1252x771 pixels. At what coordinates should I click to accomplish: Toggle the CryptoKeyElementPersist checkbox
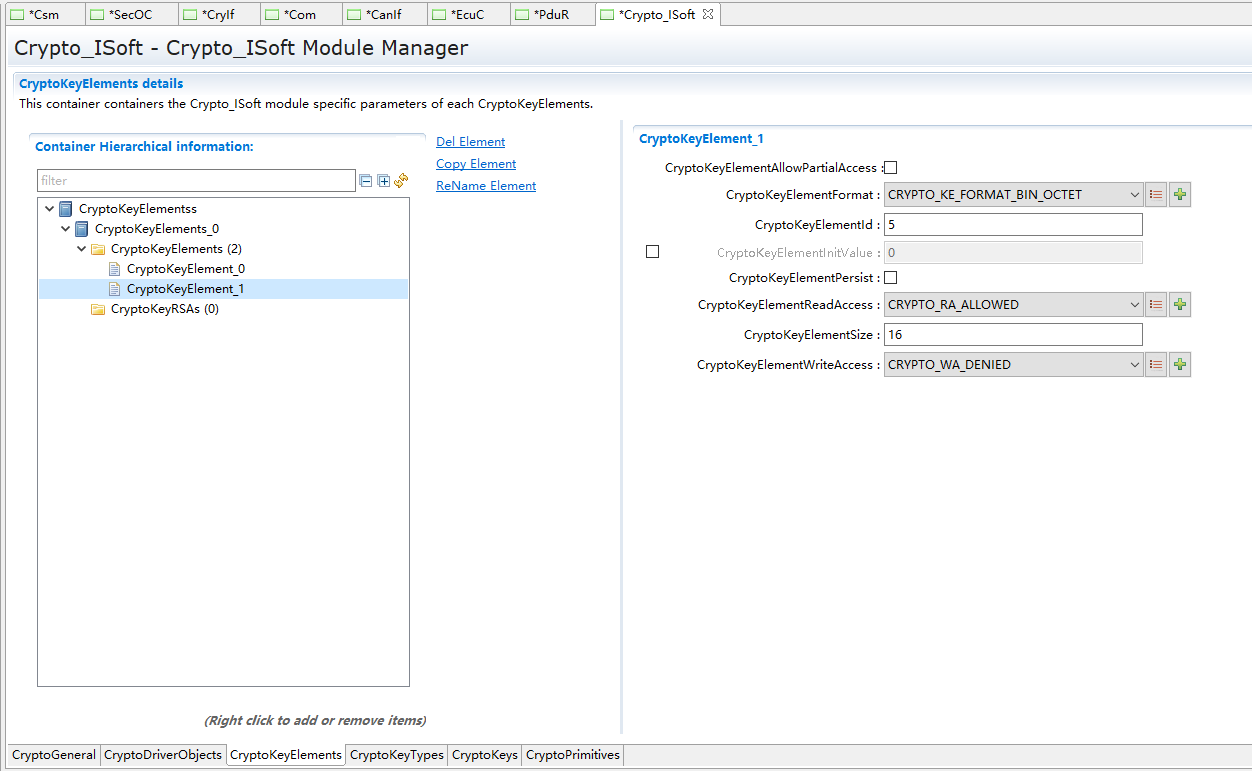(890, 278)
